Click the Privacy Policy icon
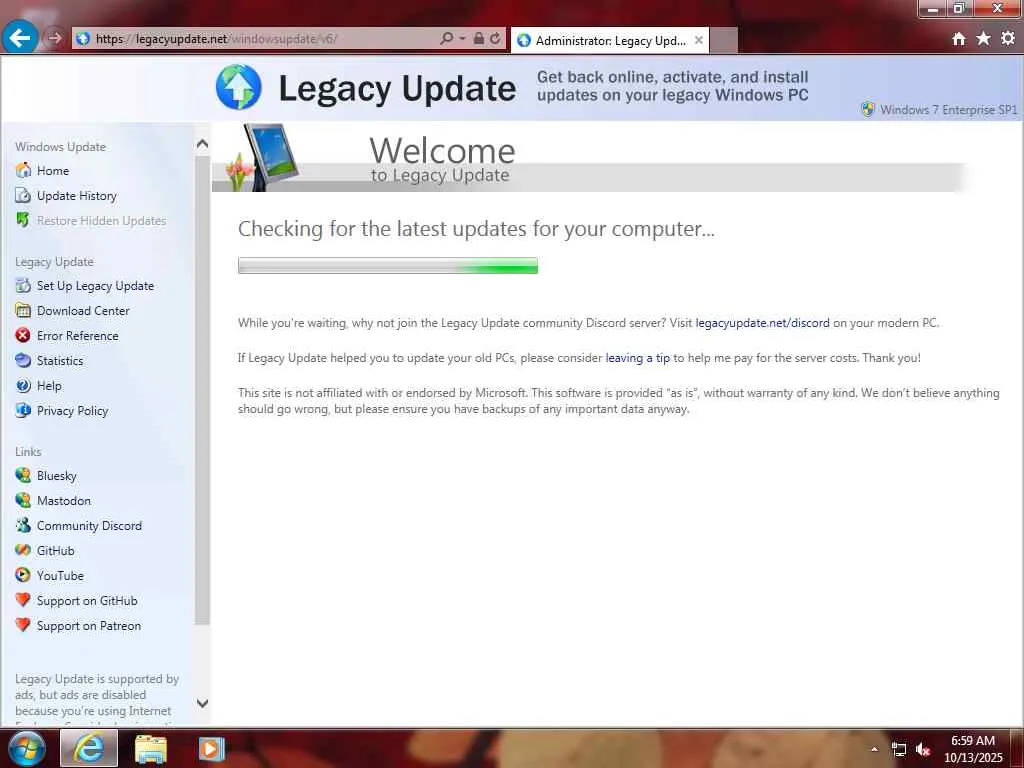Viewport: 1024px width, 768px height. click(23, 410)
